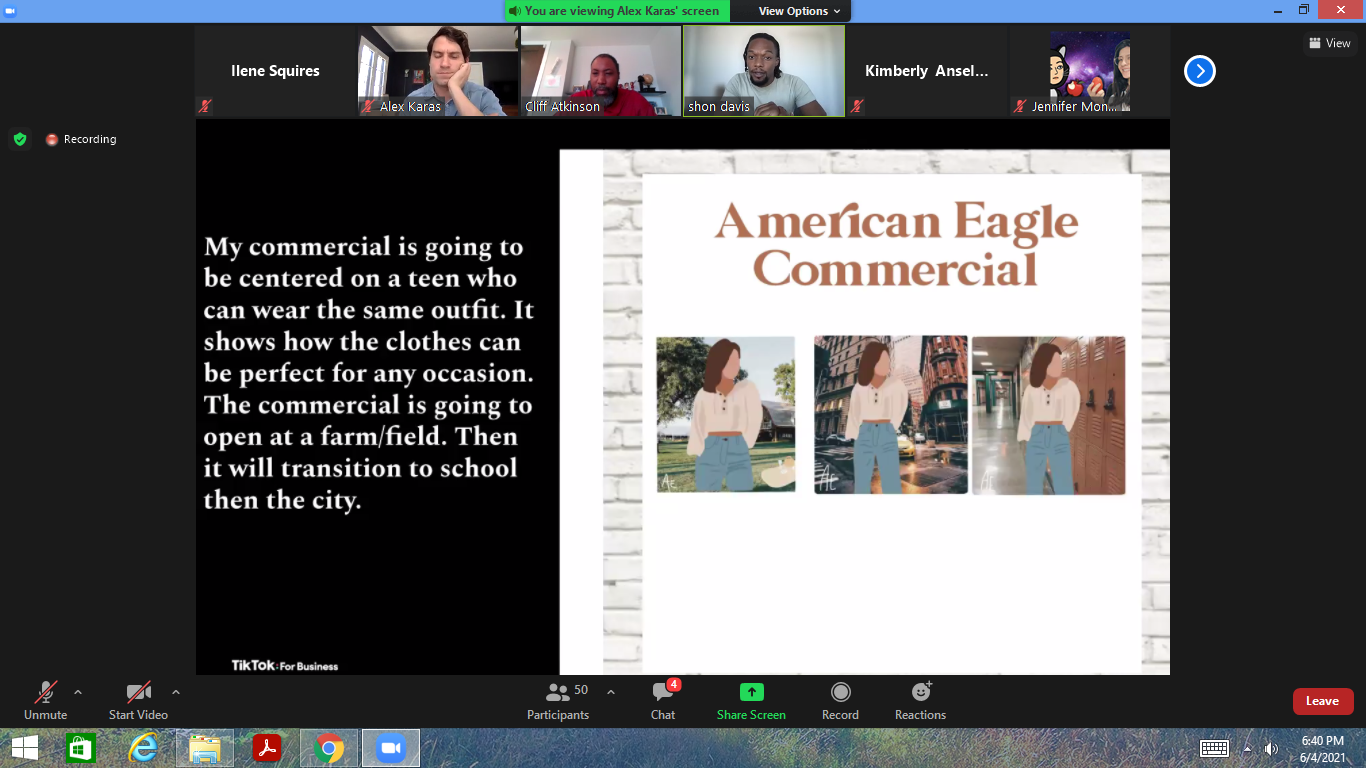The height and width of the screenshot is (768, 1366).
Task: Open Adobe Acrobat from the taskbar
Action: [267, 748]
